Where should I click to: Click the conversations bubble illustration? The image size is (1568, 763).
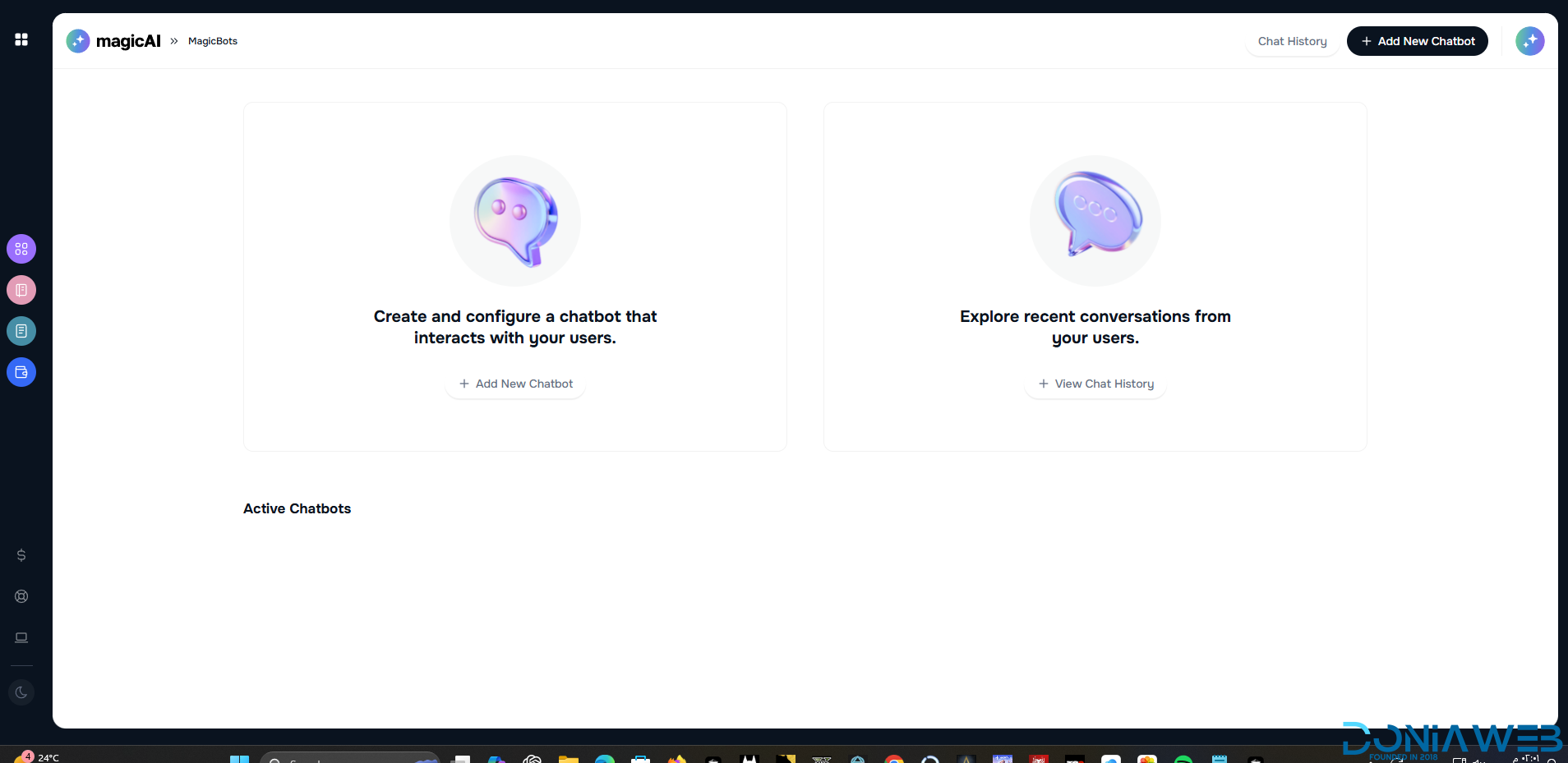click(1095, 221)
